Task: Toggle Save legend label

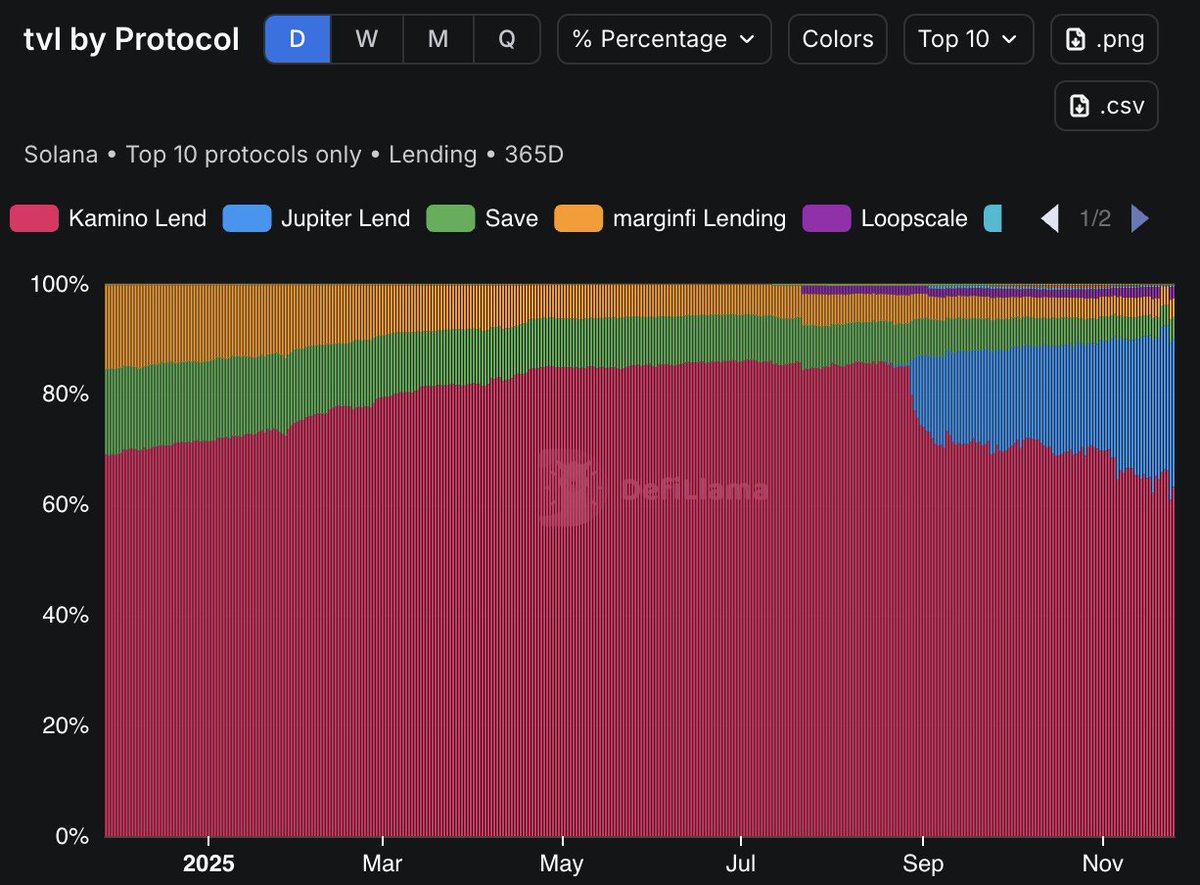Action: 511,218
